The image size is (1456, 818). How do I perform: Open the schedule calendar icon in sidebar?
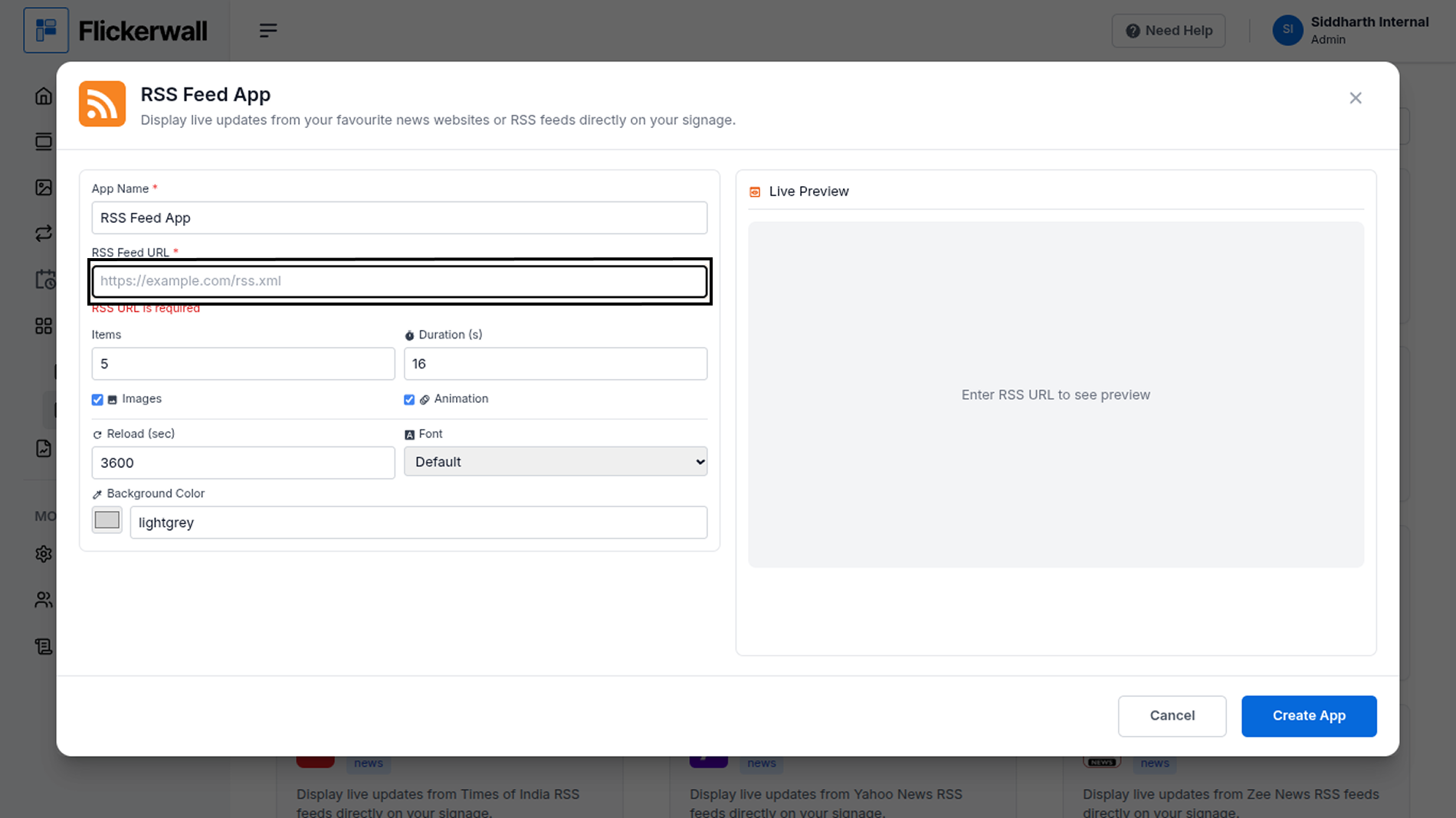pos(45,280)
